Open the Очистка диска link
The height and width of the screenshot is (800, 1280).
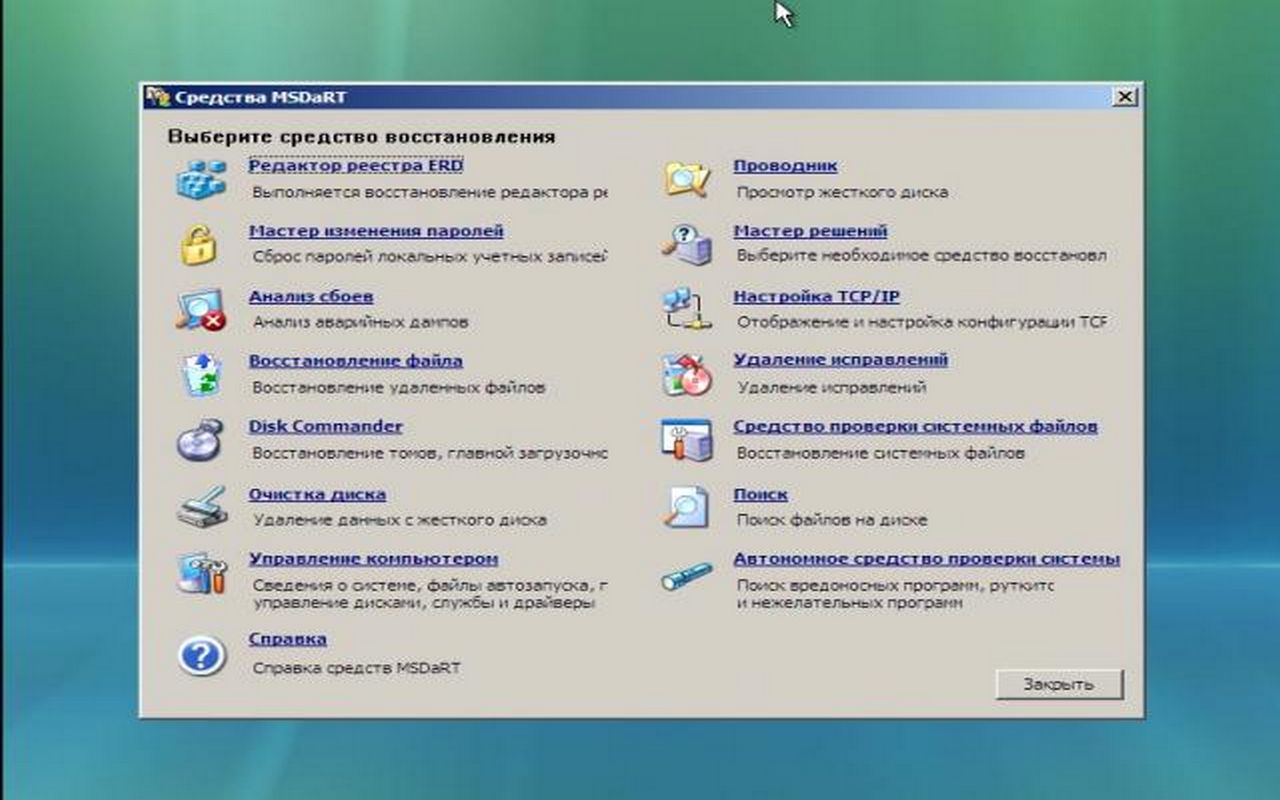[317, 494]
